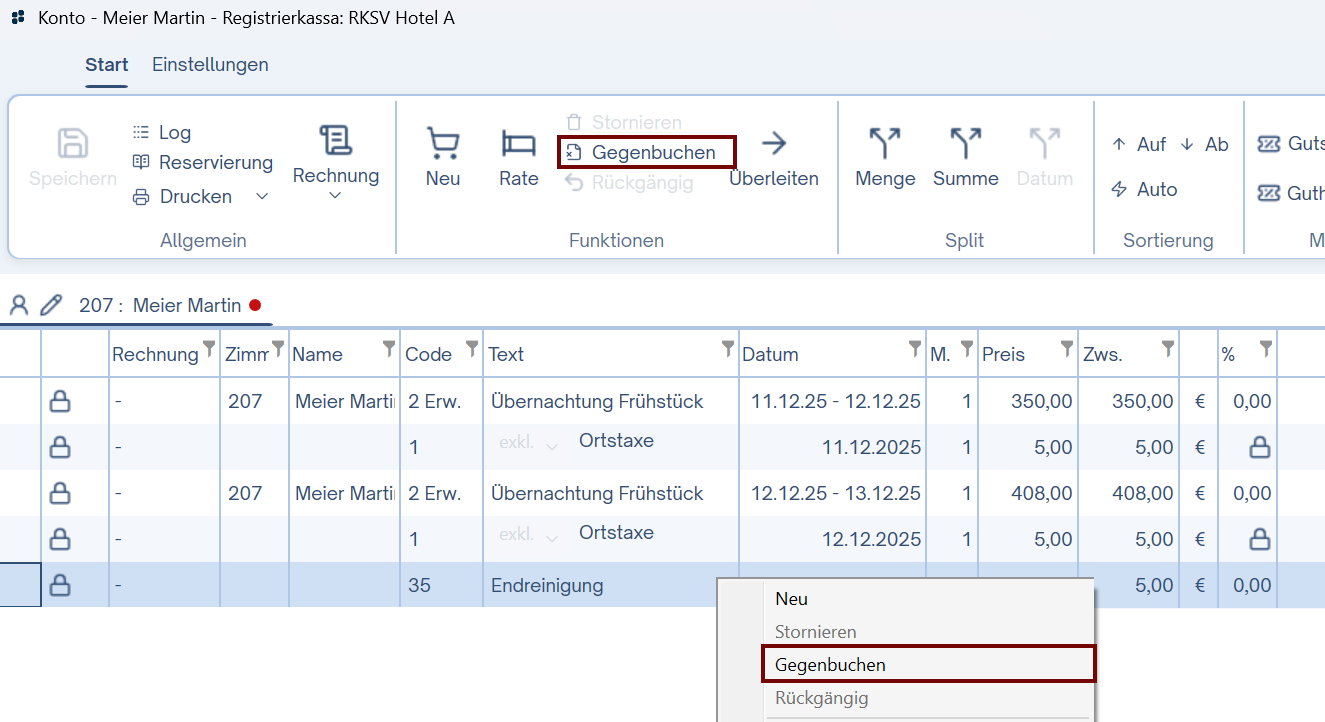Click the Rate bed icon

pyautogui.click(x=518, y=144)
